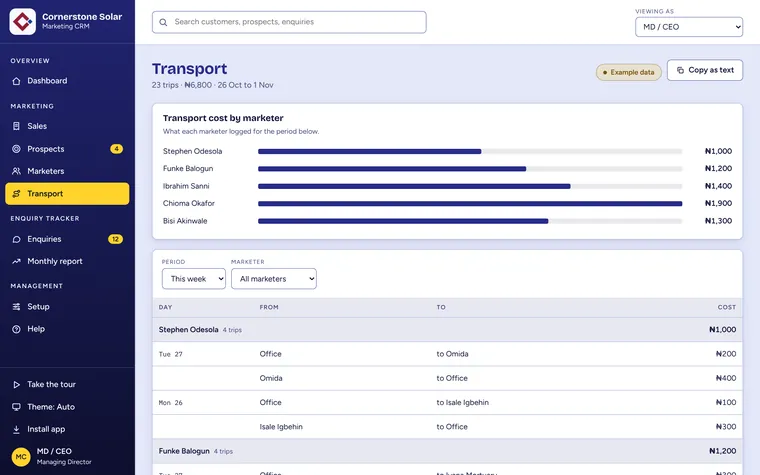Click the 'to Omida' destination cell
This screenshot has width=760, height=475.
coord(452,354)
